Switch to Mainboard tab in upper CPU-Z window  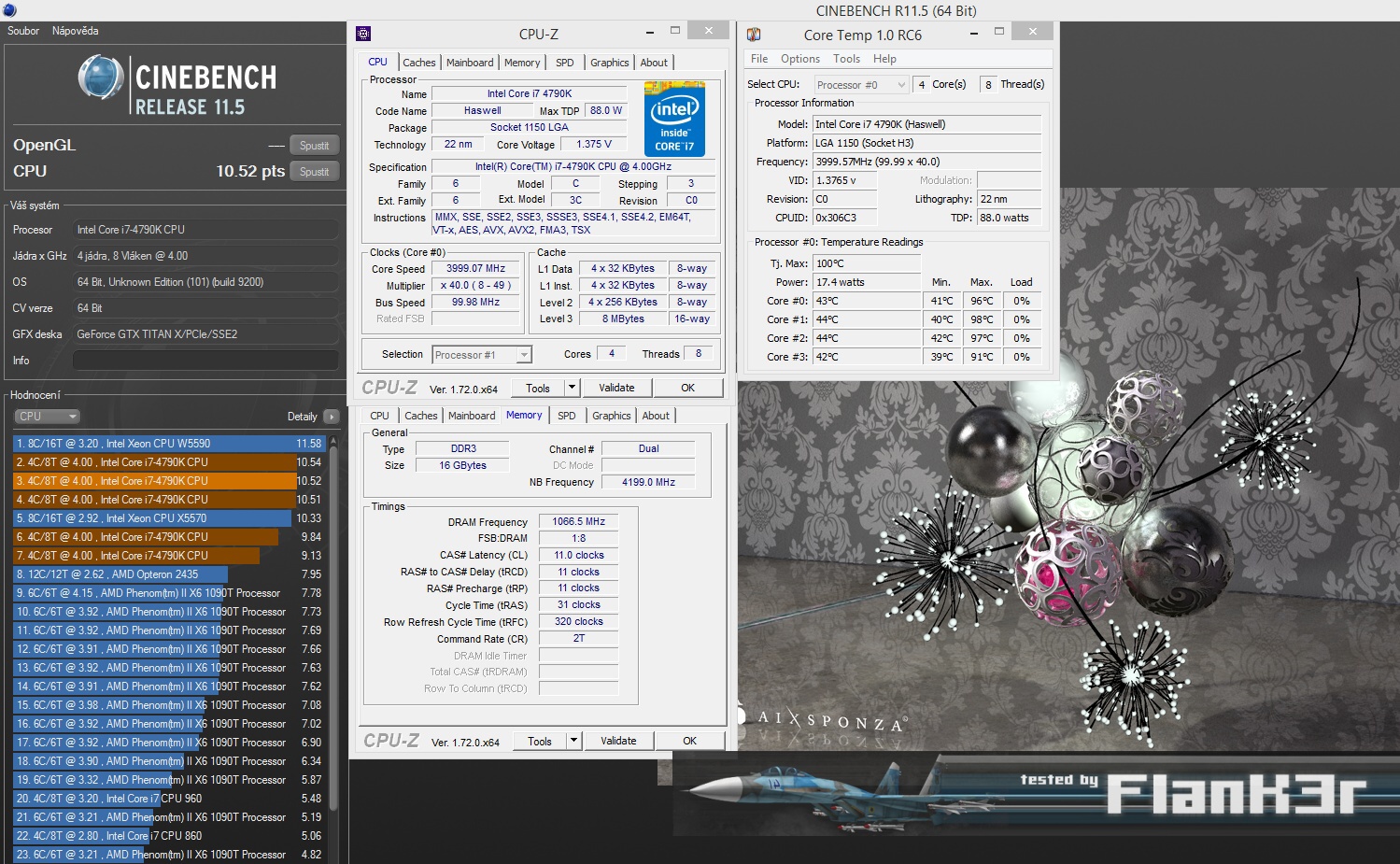(x=470, y=63)
